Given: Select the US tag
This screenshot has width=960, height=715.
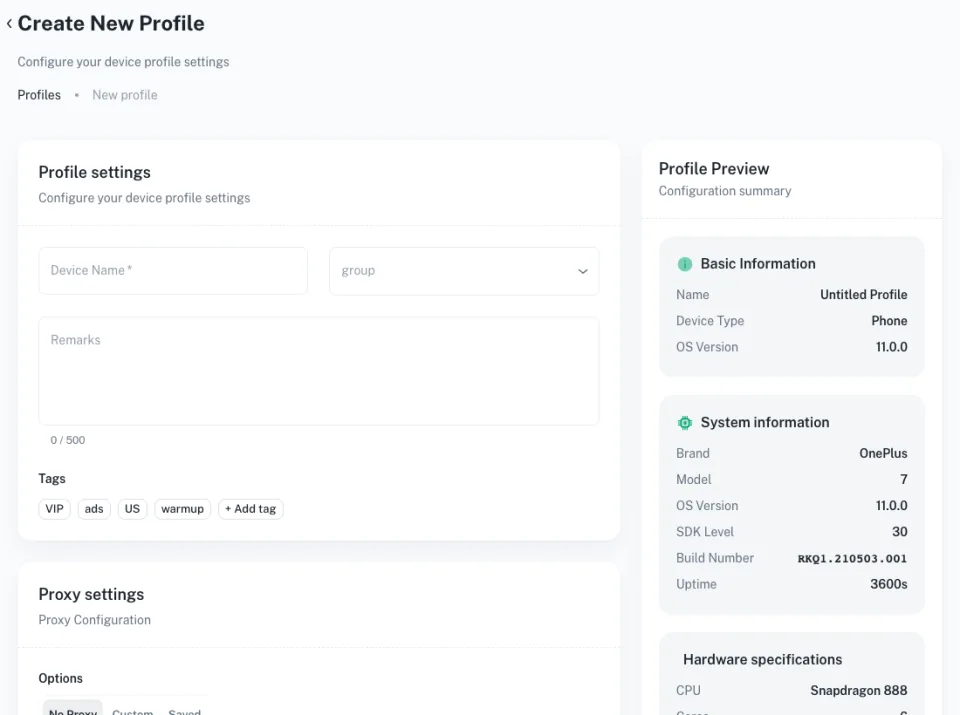Looking at the screenshot, I should (x=132, y=509).
